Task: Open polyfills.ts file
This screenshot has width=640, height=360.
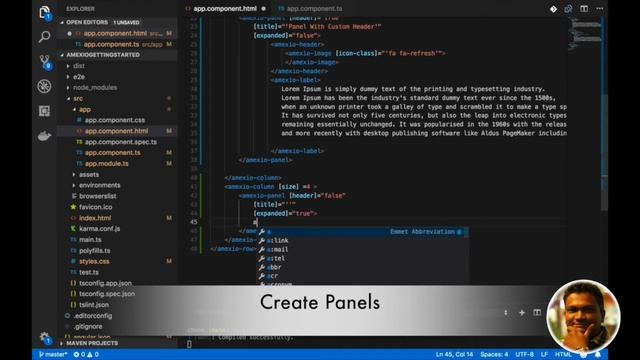Action: pyautogui.click(x=94, y=251)
